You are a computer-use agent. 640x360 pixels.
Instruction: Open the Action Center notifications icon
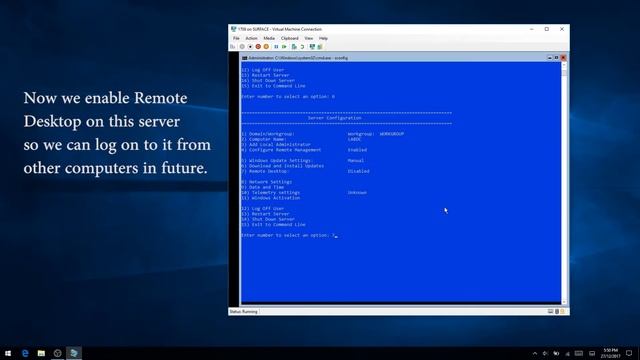coord(629,353)
